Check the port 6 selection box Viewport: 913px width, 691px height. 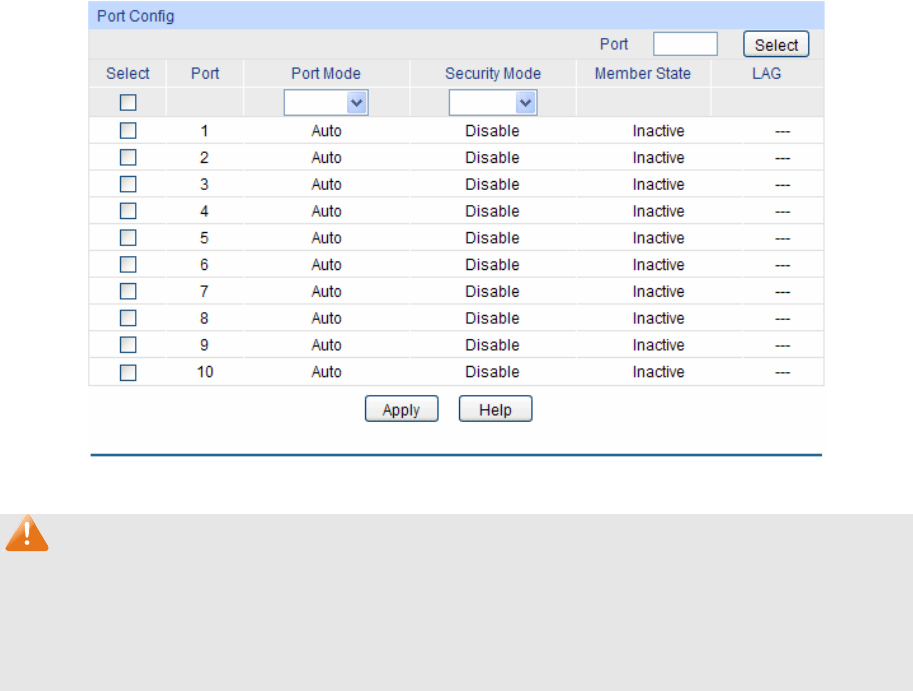pyautogui.click(x=128, y=265)
